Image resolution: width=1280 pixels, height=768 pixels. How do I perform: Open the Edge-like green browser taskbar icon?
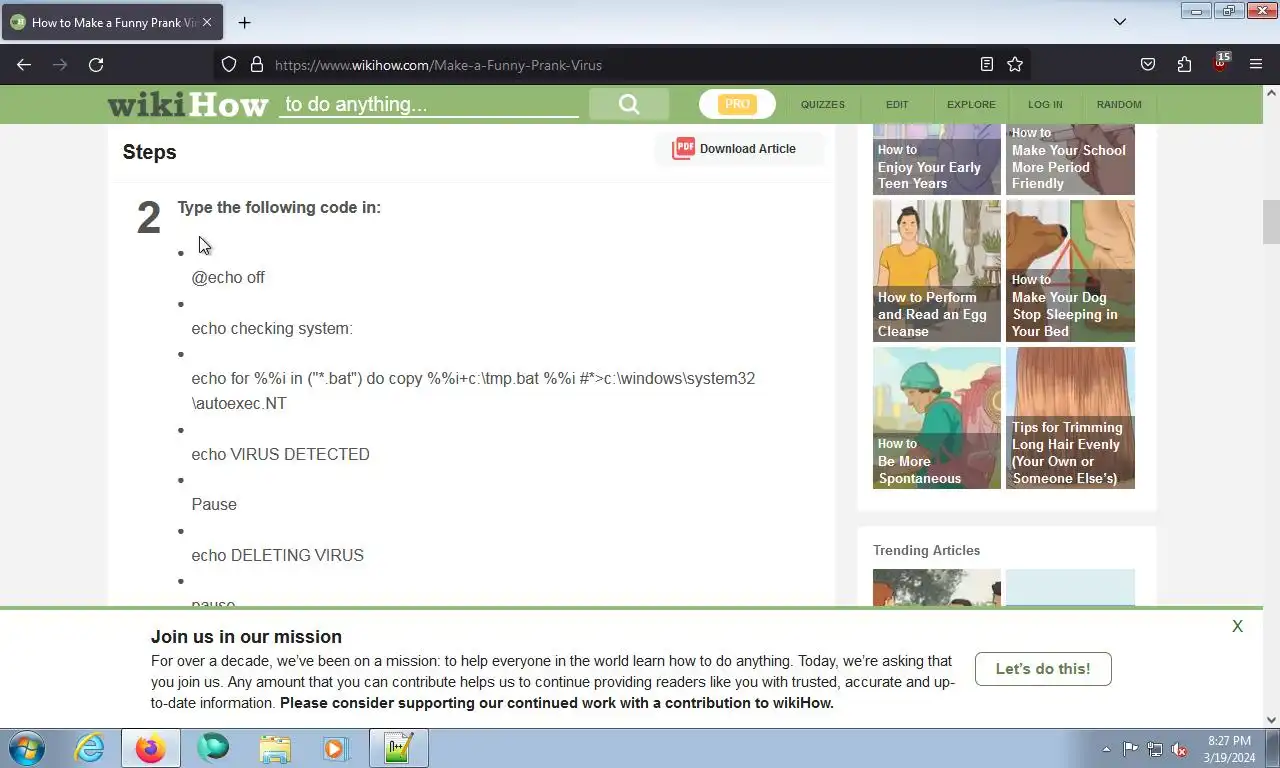213,748
